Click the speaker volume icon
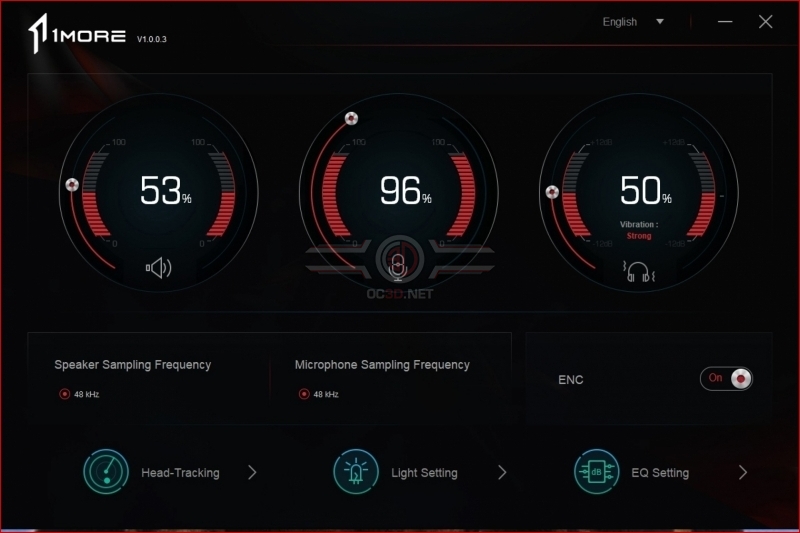 159,268
